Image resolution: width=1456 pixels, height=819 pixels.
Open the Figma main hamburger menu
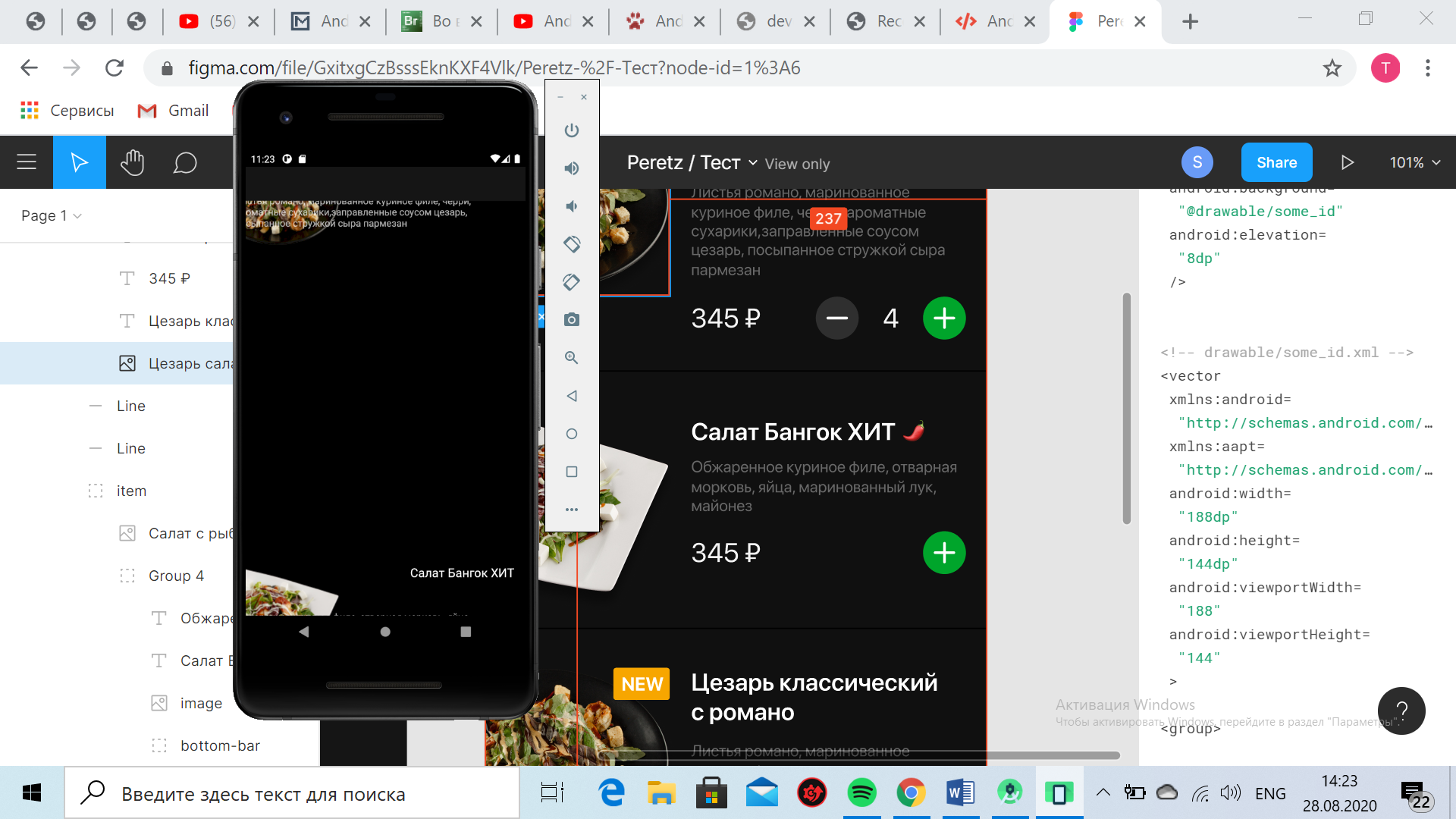(x=27, y=162)
